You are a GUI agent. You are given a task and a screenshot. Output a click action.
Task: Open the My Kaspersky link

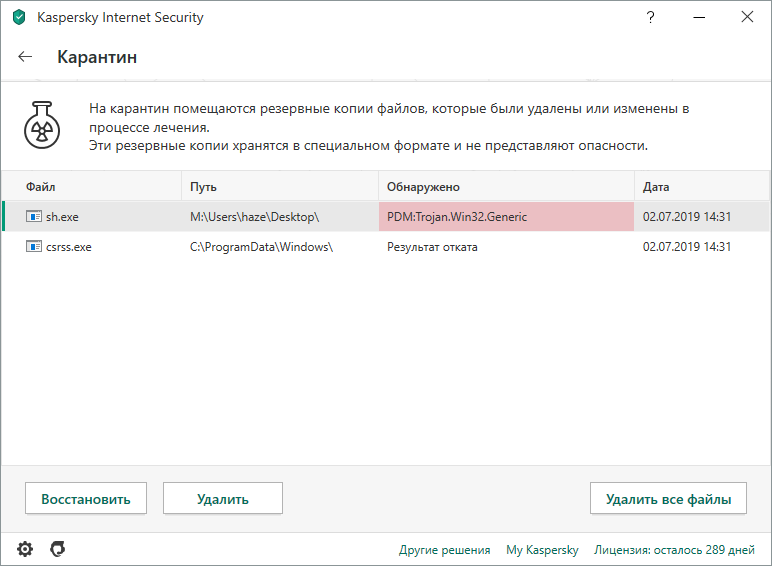tap(542, 550)
